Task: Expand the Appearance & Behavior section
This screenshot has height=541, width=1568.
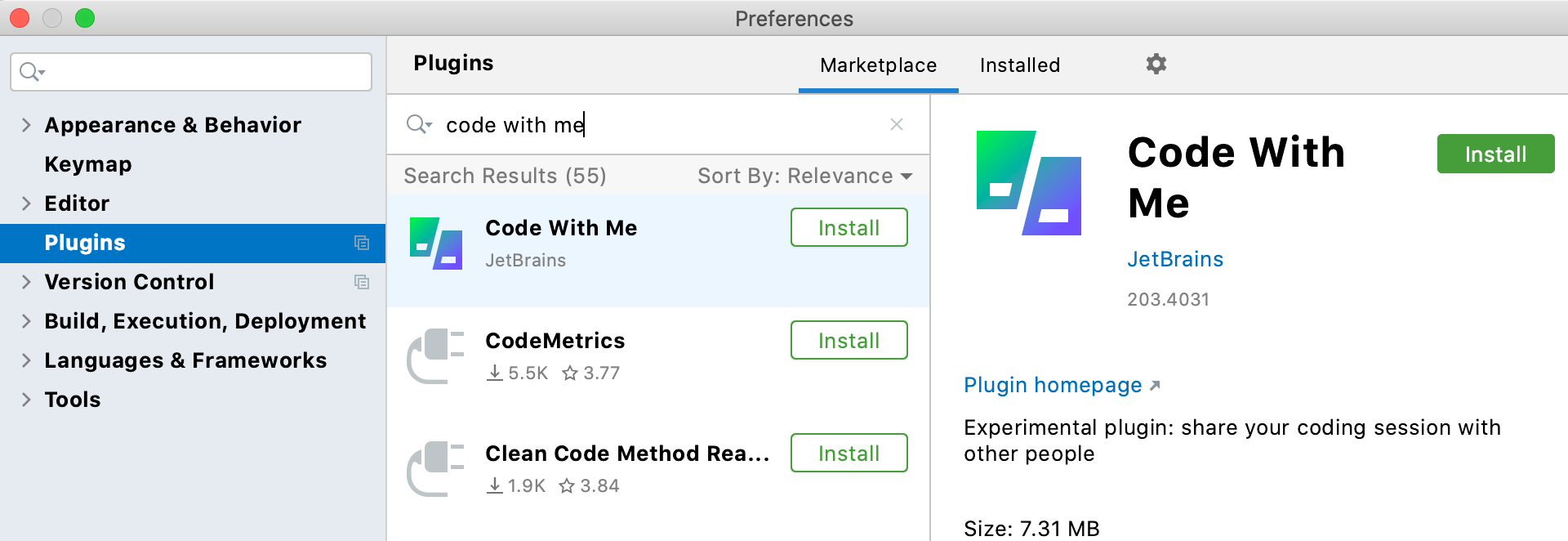Action: (26, 125)
